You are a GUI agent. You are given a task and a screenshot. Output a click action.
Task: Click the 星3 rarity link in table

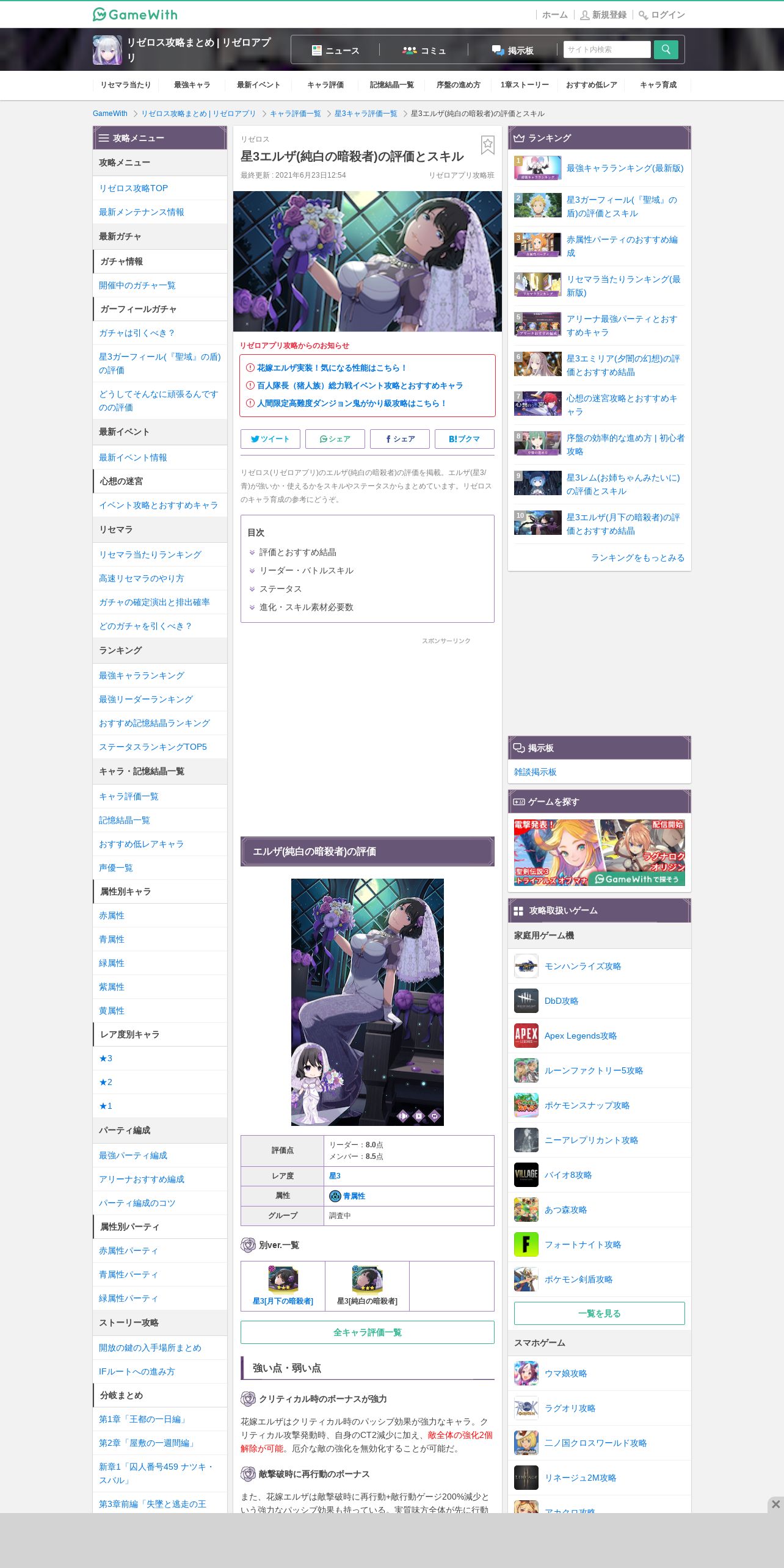click(335, 1175)
